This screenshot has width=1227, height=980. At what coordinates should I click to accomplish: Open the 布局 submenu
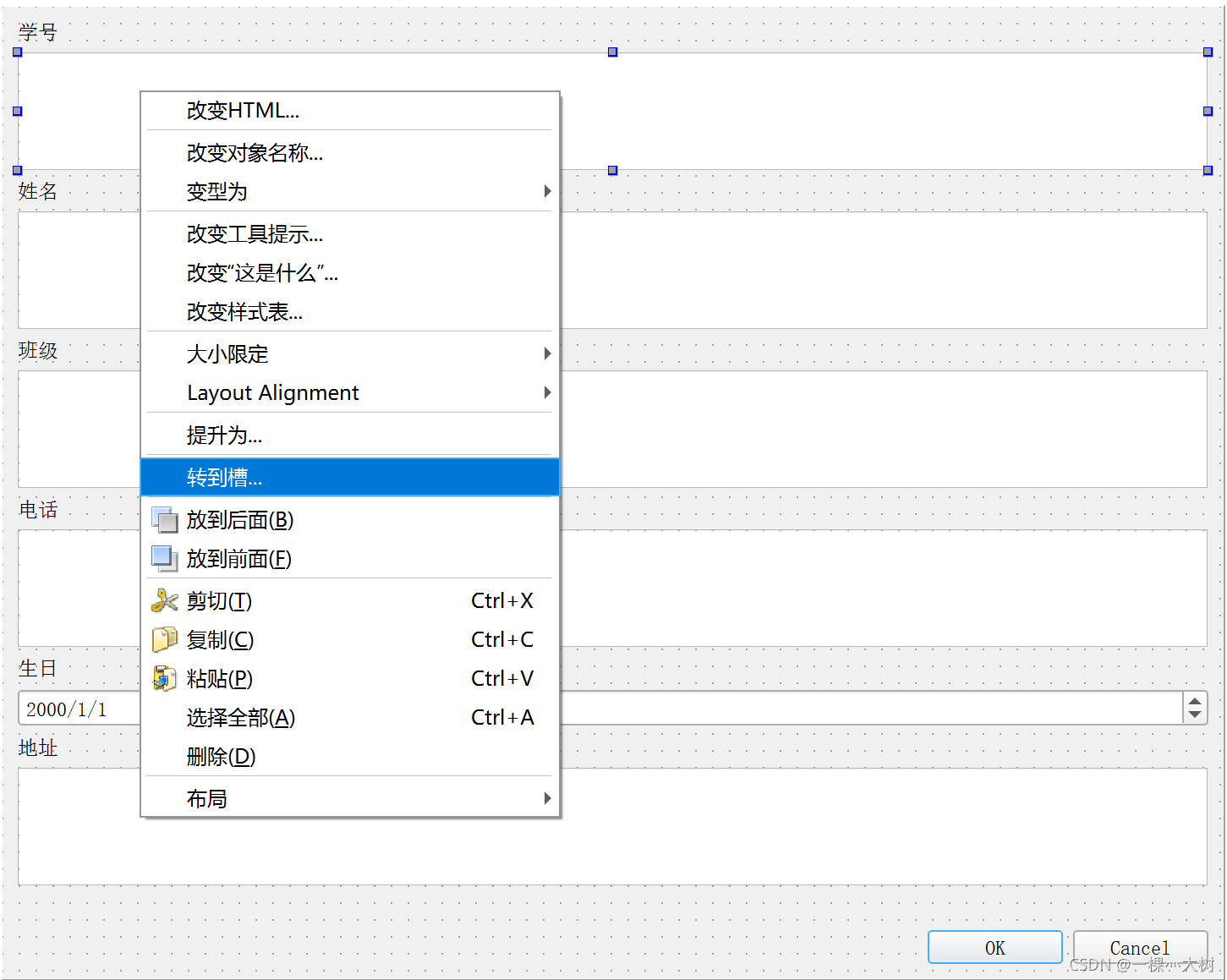pyautogui.click(x=350, y=799)
